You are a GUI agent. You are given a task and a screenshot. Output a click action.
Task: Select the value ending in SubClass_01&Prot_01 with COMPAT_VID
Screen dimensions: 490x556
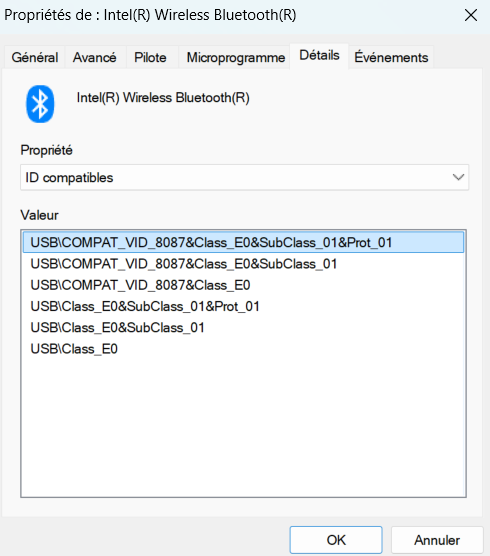pos(244,243)
